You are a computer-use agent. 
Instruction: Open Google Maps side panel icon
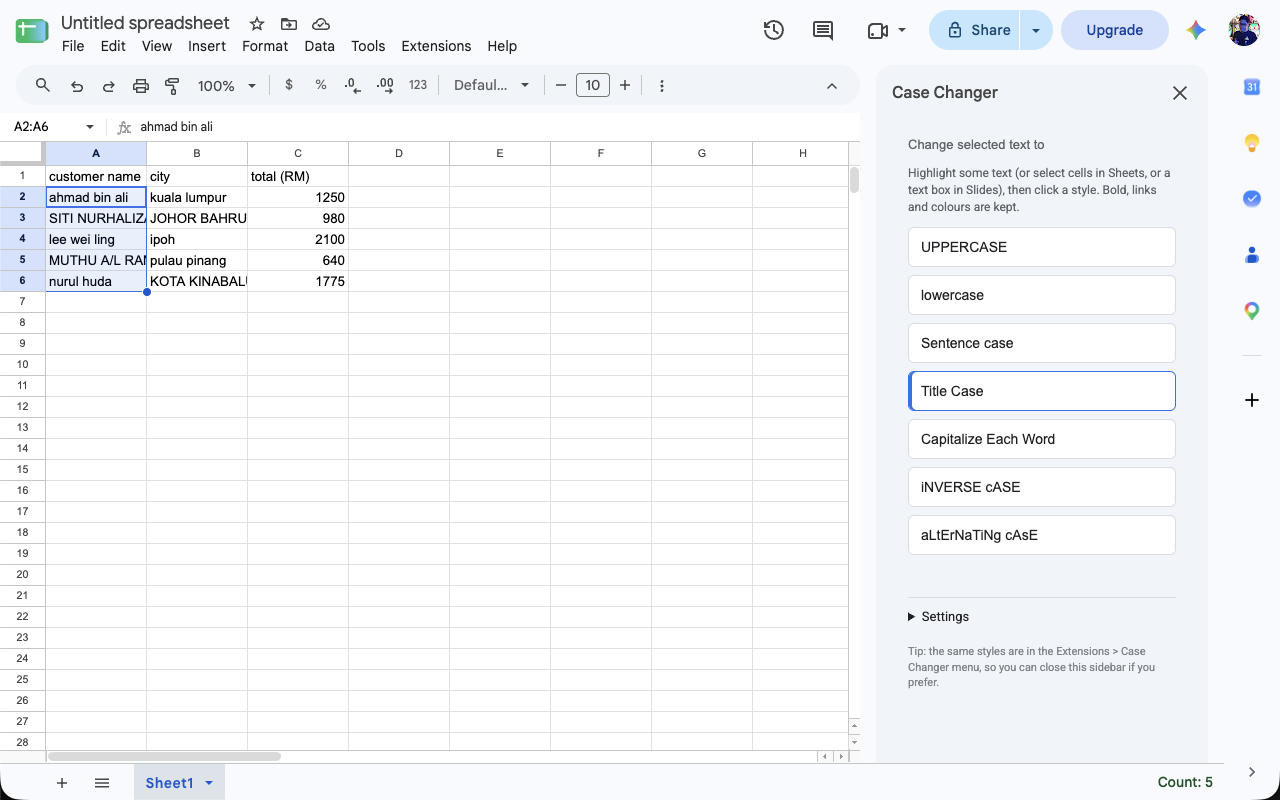click(x=1252, y=311)
